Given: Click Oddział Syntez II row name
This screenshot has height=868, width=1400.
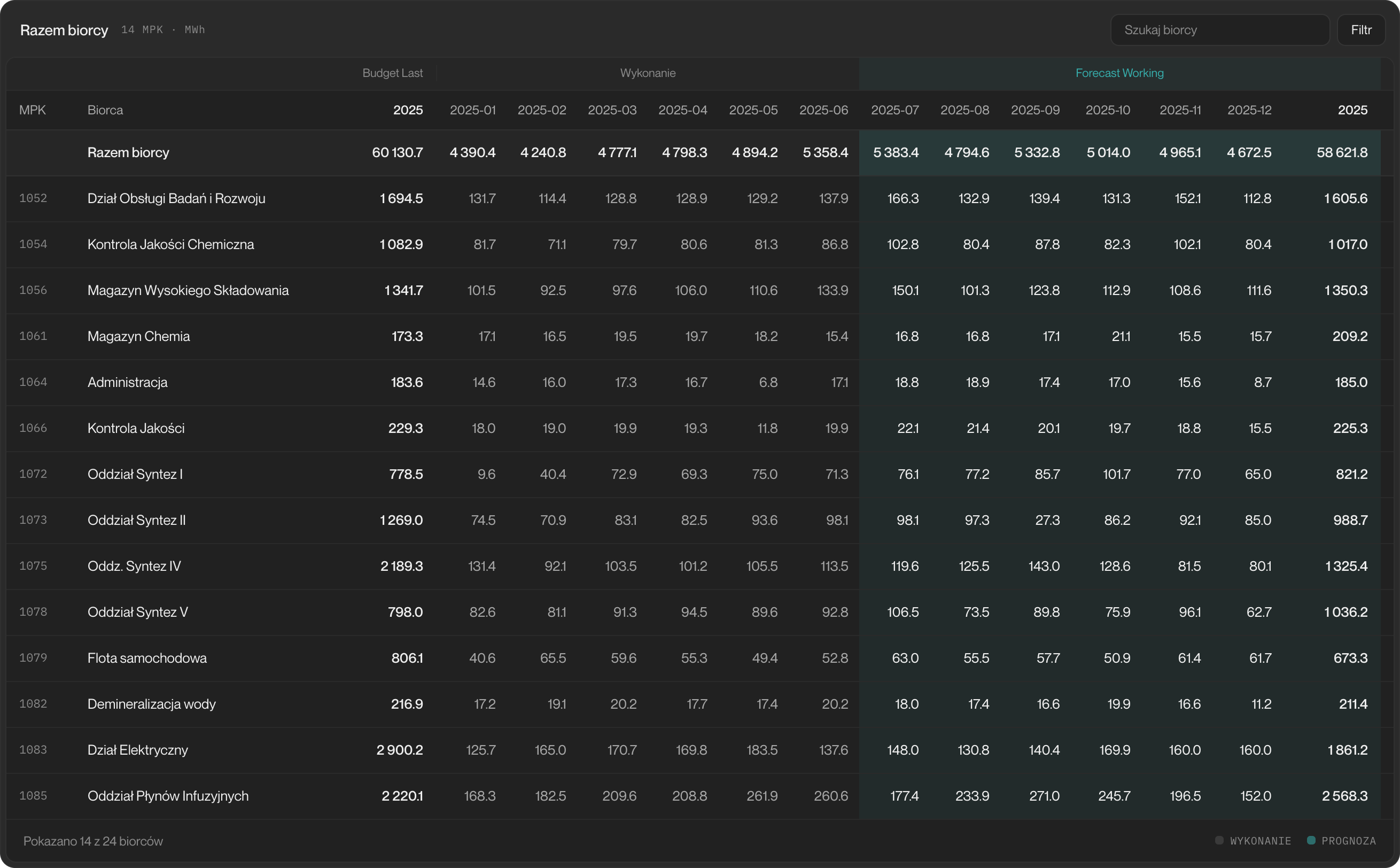Looking at the screenshot, I should pos(137,520).
